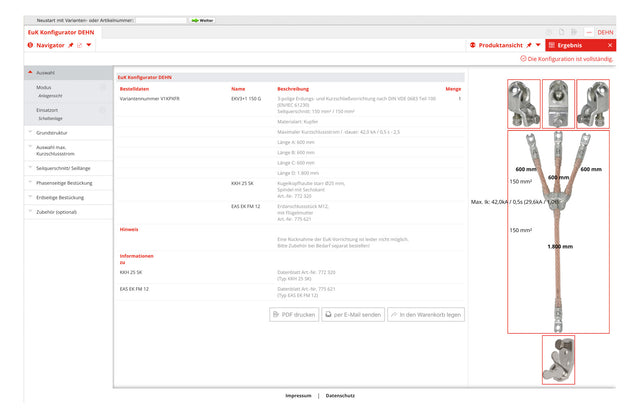
Task: Focus the Varianten- oder Artikelnummer input field
Action: coord(161,20)
